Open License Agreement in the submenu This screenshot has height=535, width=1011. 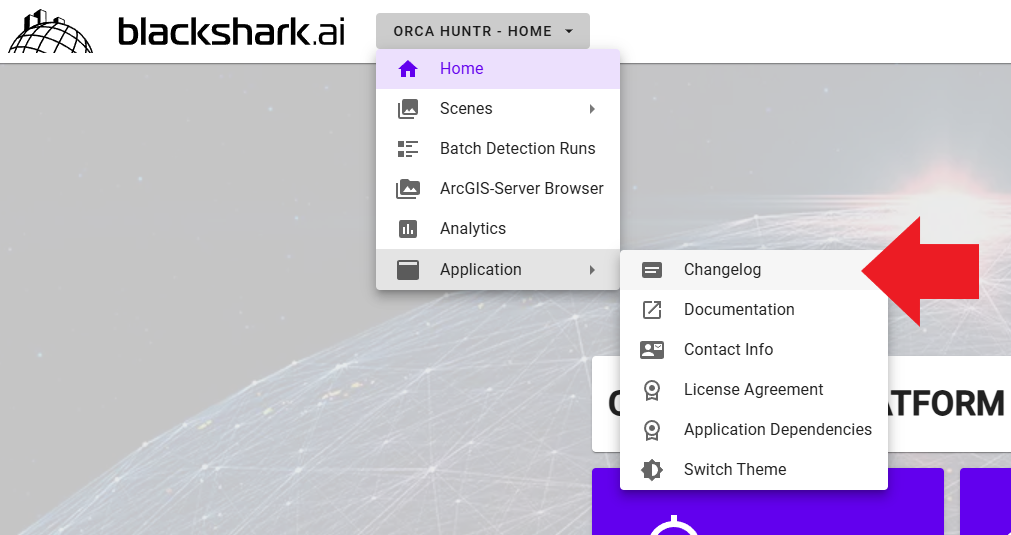click(x=754, y=390)
